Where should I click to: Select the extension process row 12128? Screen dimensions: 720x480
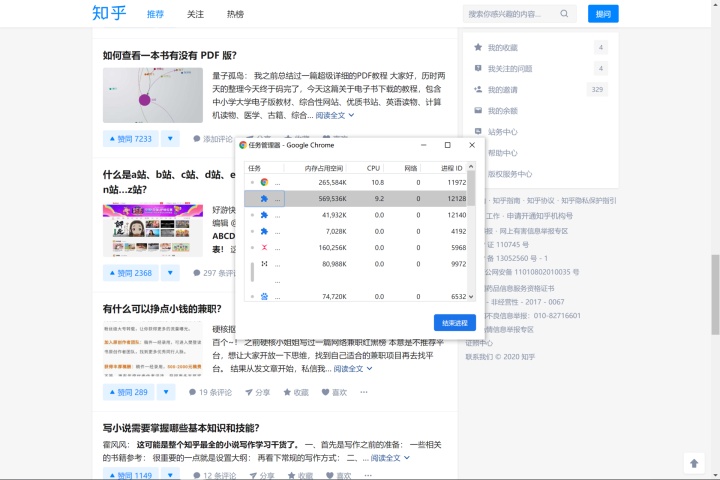coord(356,198)
